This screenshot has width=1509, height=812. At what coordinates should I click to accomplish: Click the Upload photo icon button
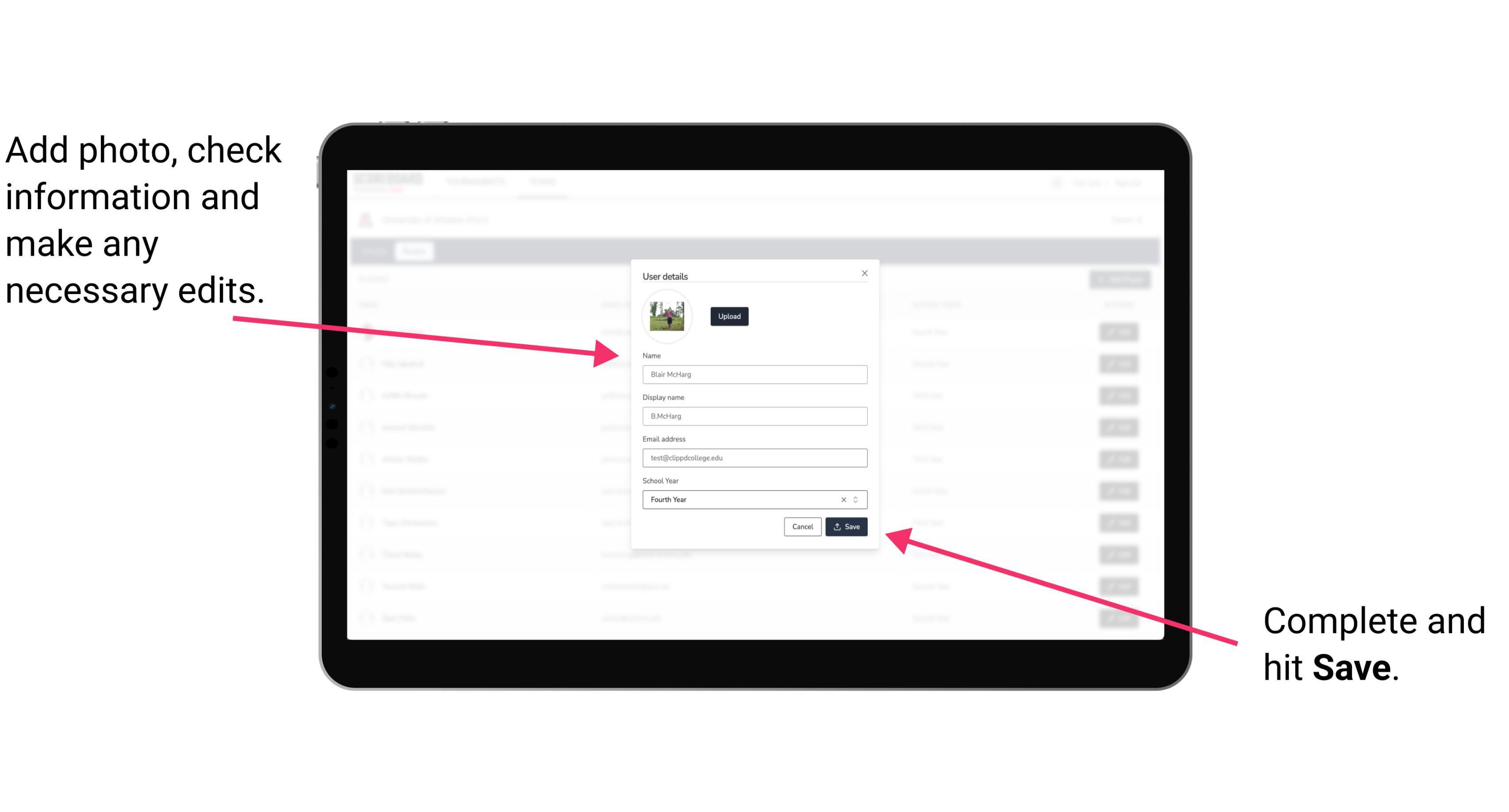[x=729, y=317]
